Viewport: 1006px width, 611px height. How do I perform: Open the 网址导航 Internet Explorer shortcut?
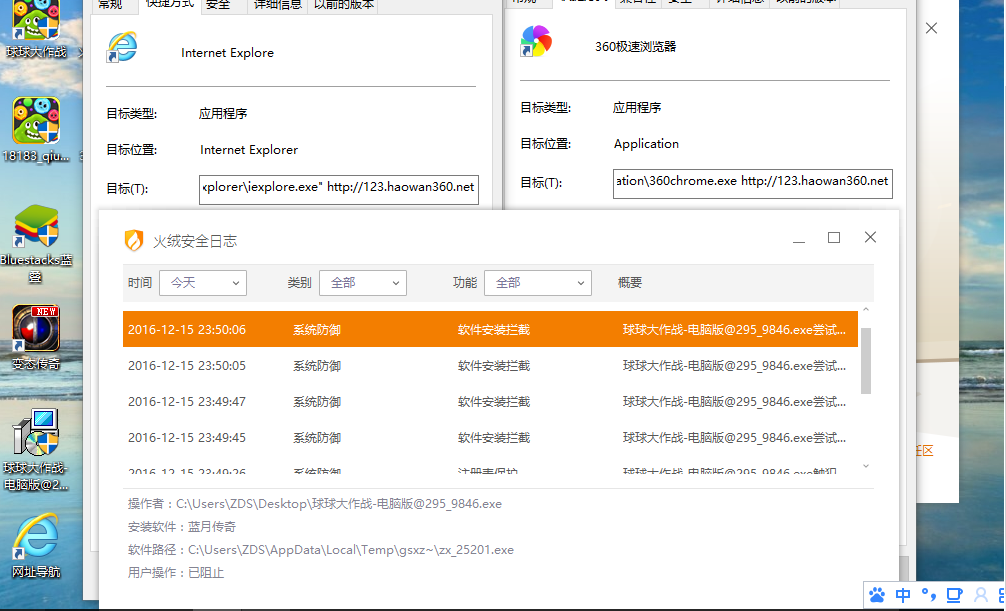pos(36,541)
